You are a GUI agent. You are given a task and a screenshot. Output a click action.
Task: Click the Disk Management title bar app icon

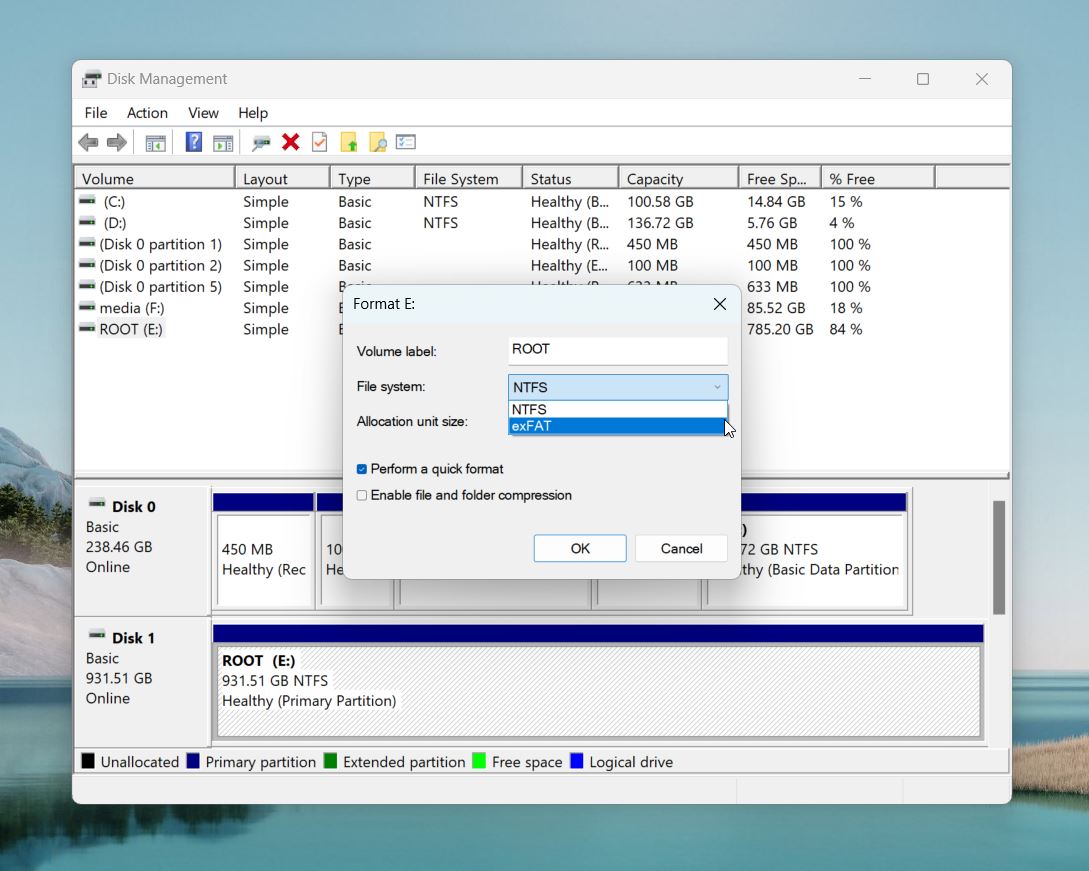(x=91, y=79)
